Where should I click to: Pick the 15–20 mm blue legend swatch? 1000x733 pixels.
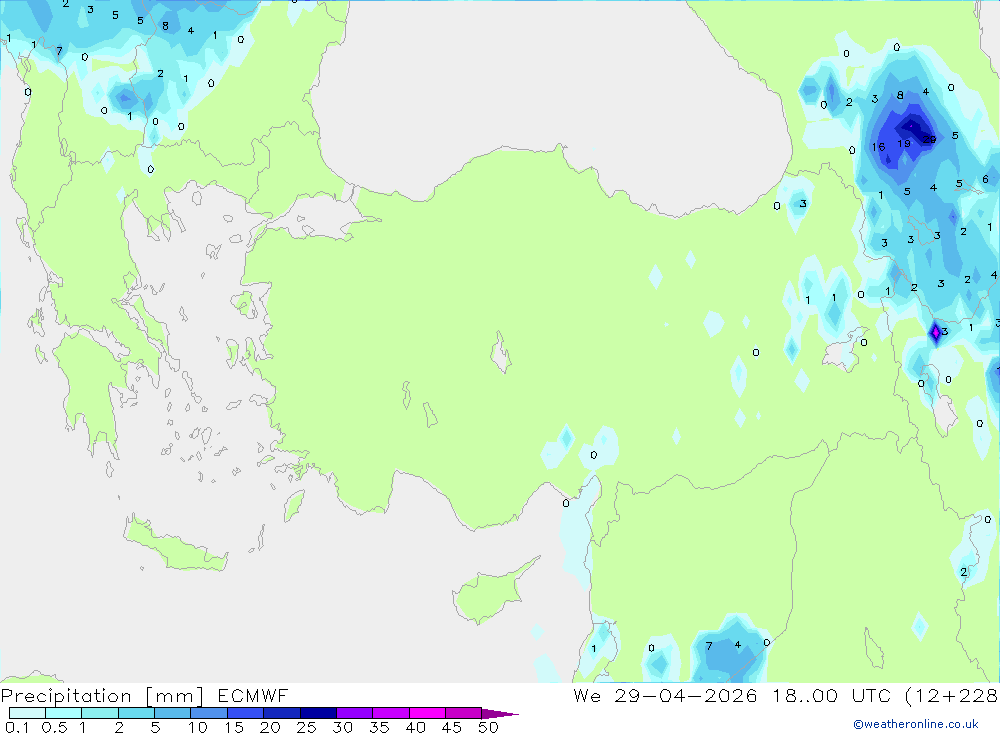click(x=245, y=713)
